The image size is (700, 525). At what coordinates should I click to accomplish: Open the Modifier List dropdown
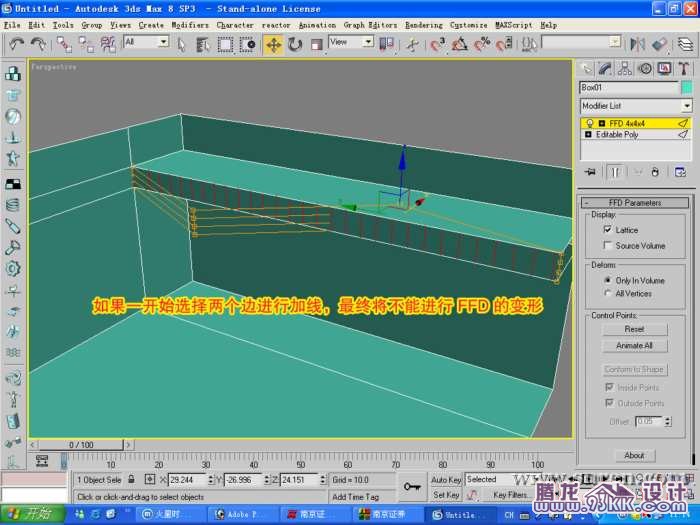[687, 106]
